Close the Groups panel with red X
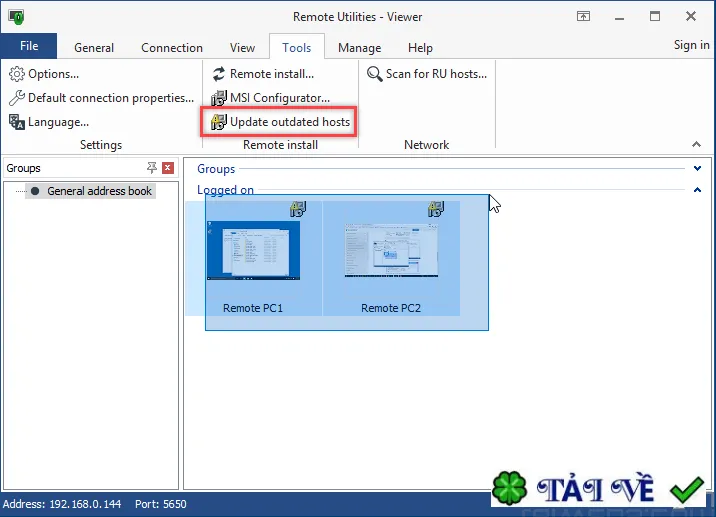The width and height of the screenshot is (716, 517). tap(168, 168)
